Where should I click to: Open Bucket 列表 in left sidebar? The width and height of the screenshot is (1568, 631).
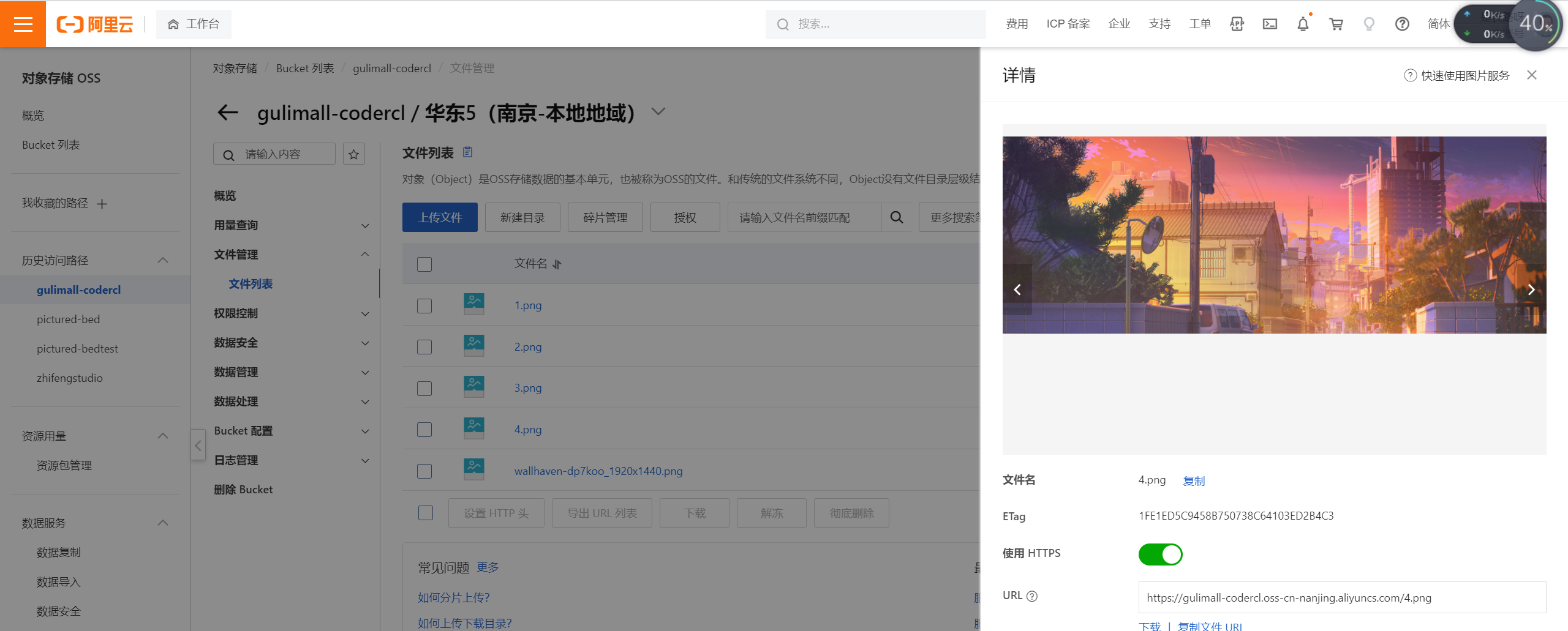tap(51, 145)
